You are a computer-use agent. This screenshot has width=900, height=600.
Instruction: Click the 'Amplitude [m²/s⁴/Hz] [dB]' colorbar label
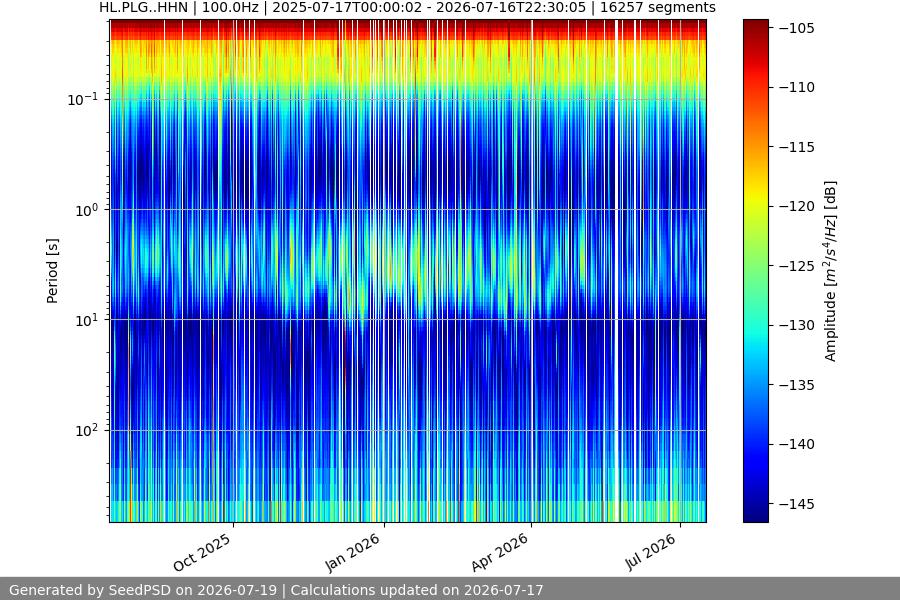pos(831,271)
